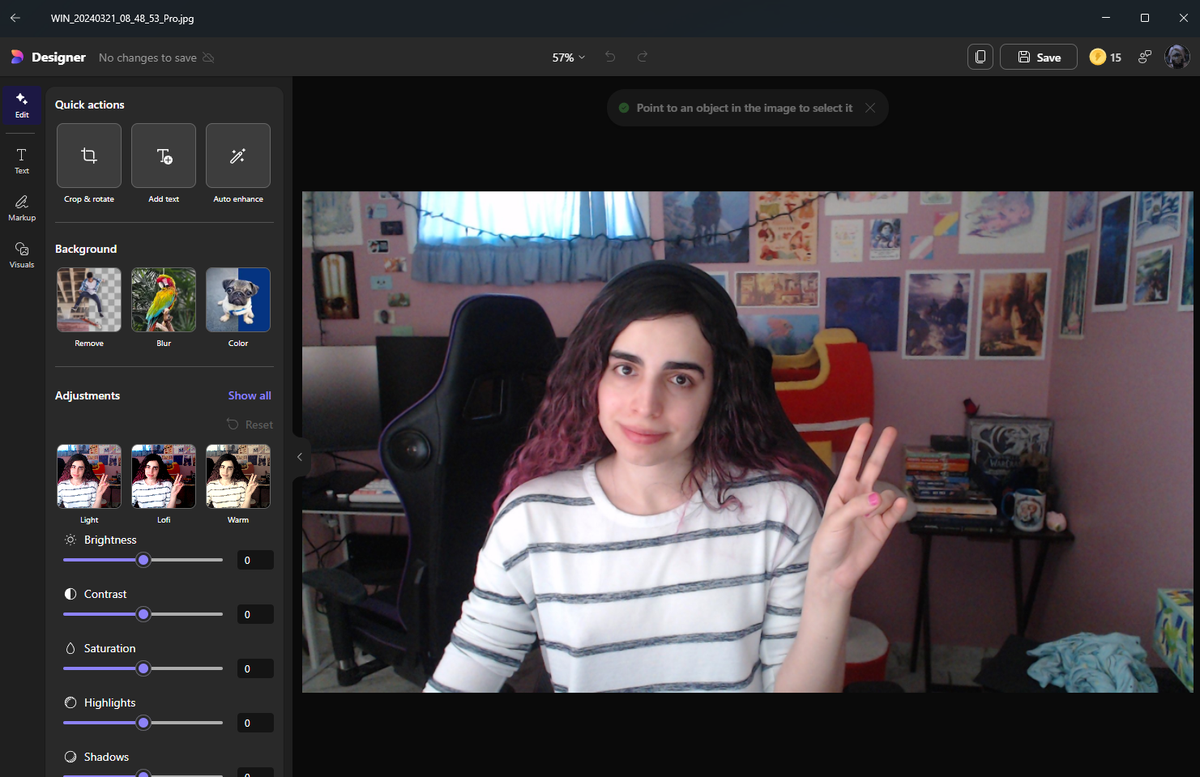Select the Remove background thumbnail

(89, 300)
